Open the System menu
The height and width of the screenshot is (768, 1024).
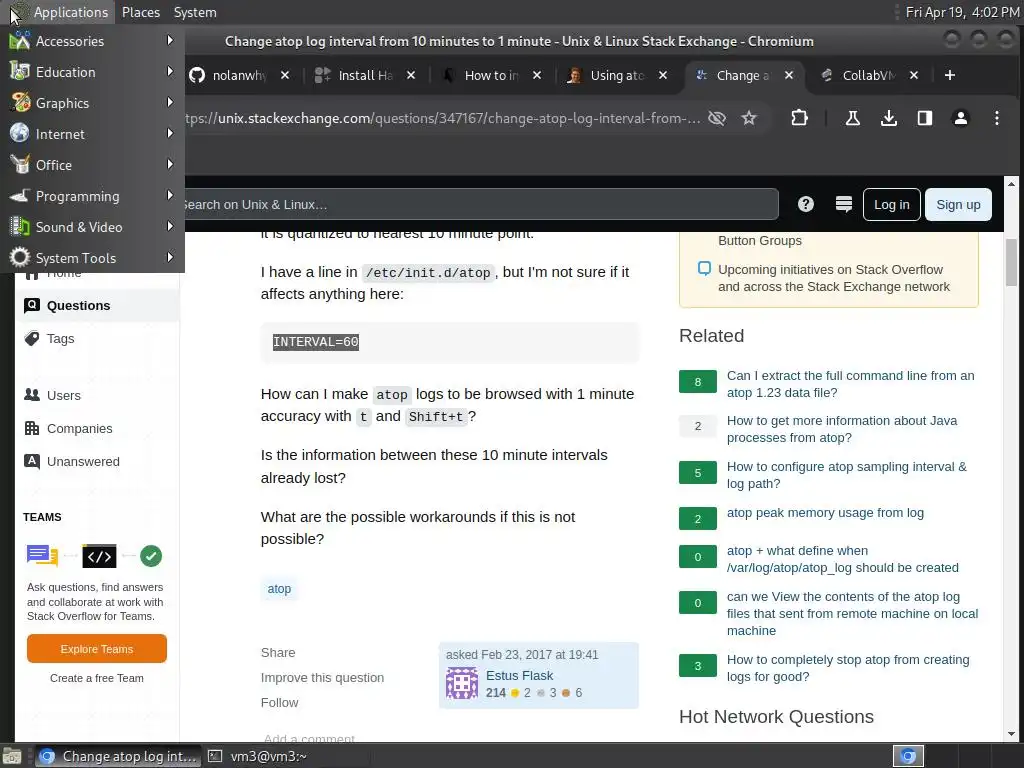tap(195, 12)
